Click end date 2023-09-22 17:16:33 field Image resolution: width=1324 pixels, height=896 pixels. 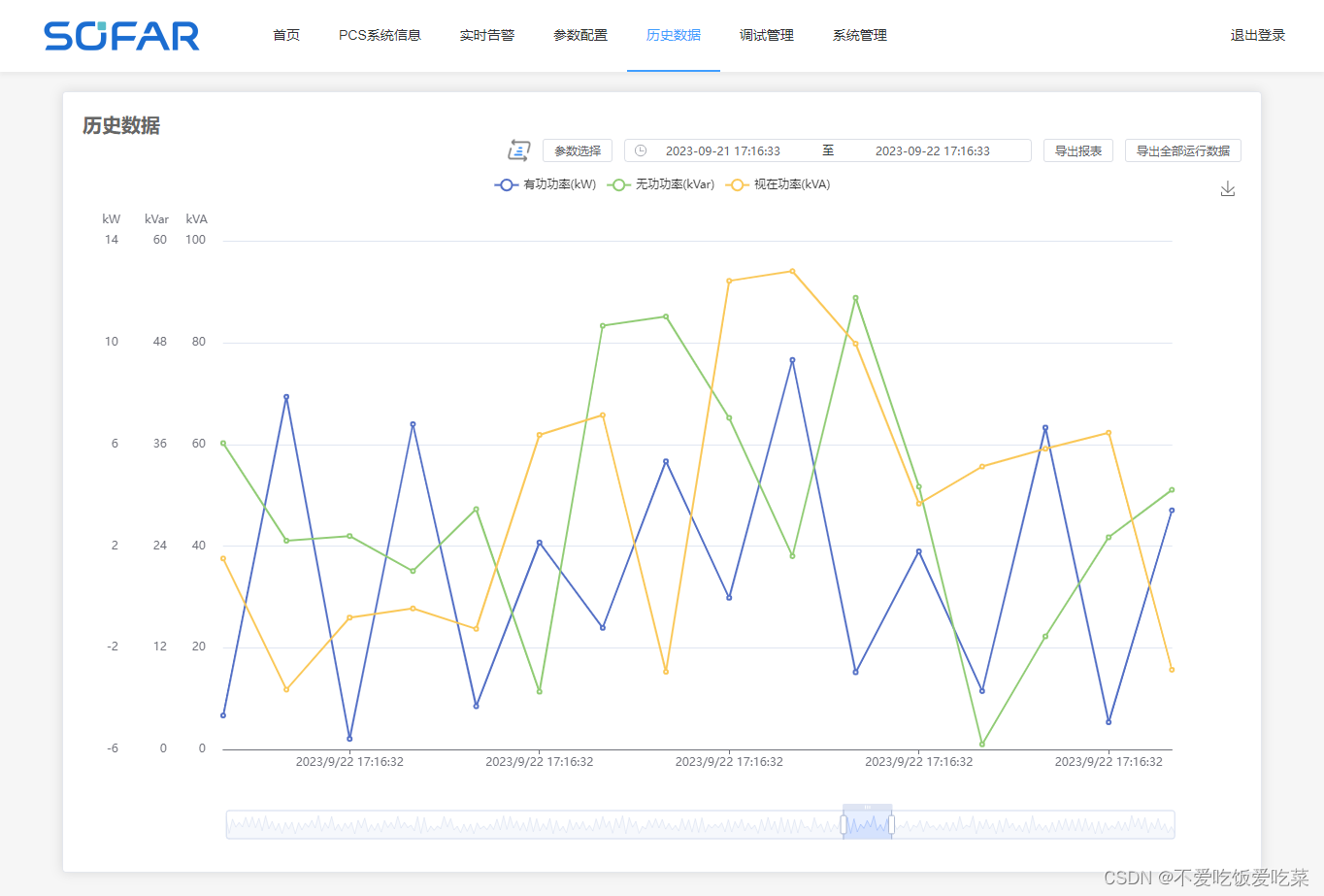tap(933, 150)
